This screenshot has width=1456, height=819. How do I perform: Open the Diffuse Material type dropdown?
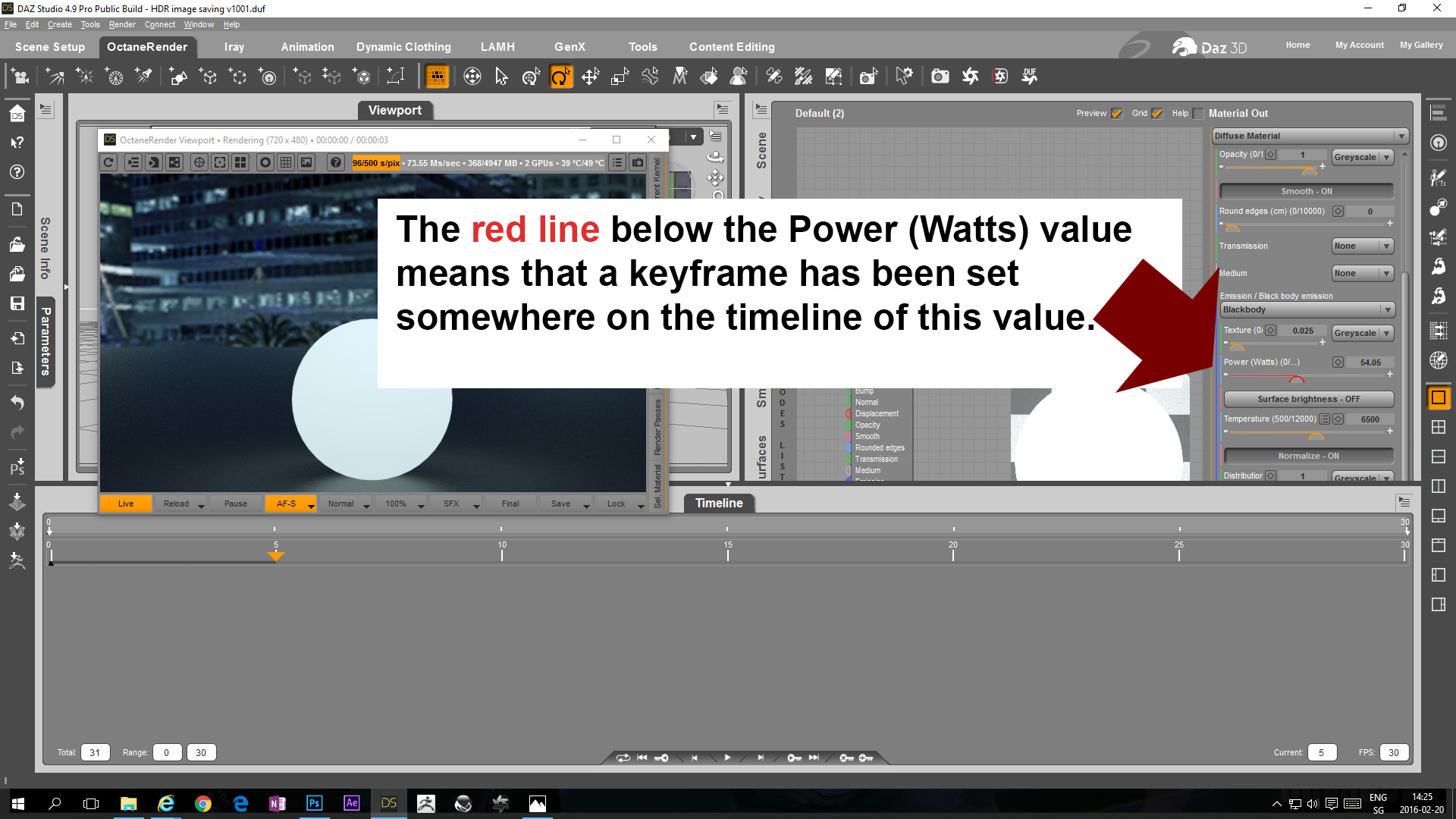tap(1310, 136)
